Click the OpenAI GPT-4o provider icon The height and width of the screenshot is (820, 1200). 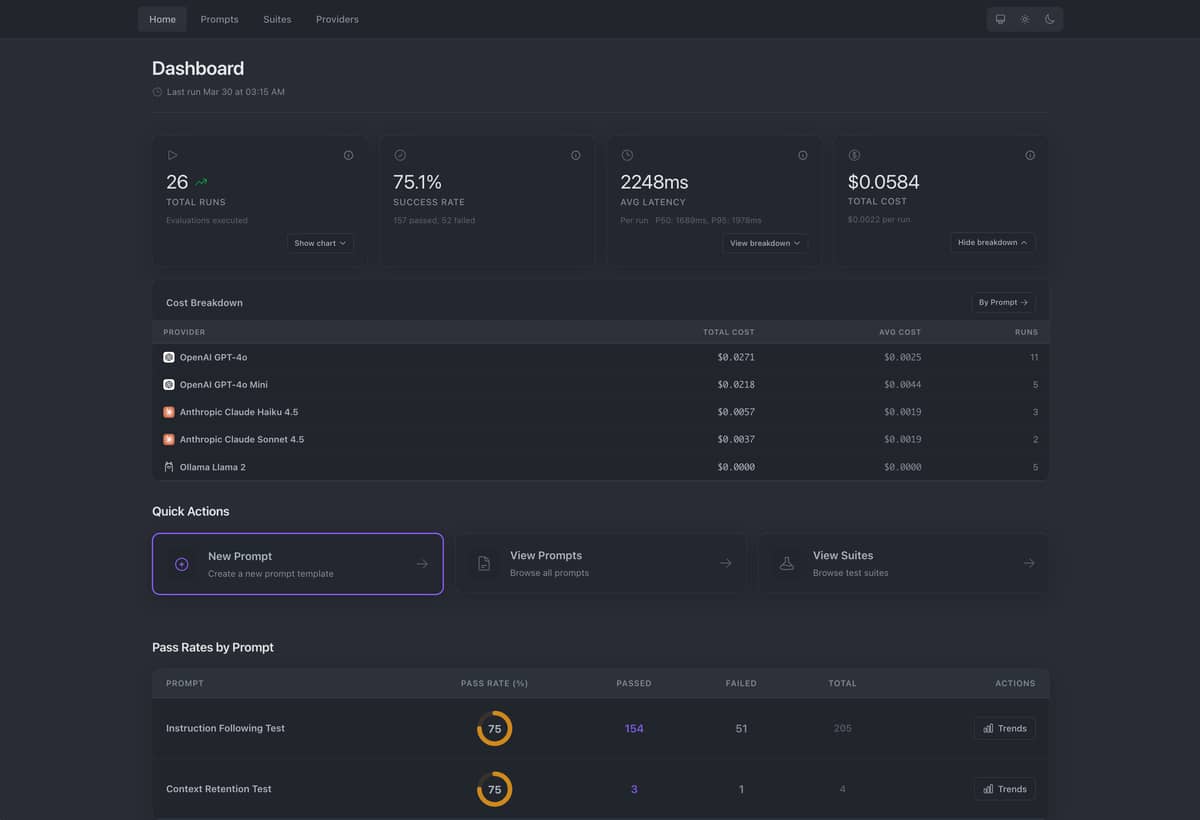169,357
